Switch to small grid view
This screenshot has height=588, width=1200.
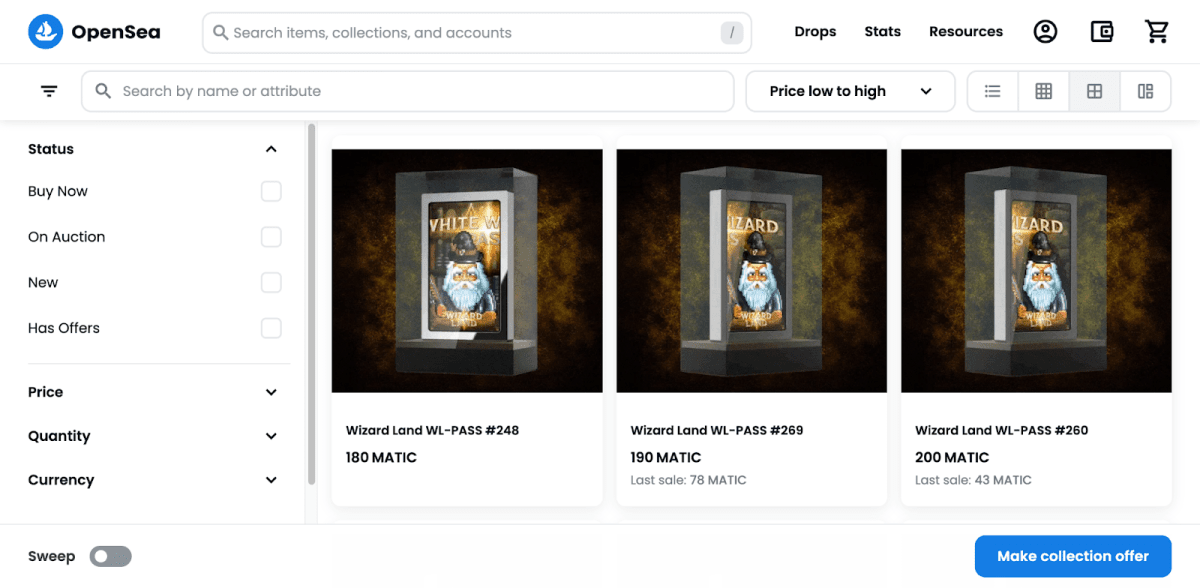click(1044, 91)
